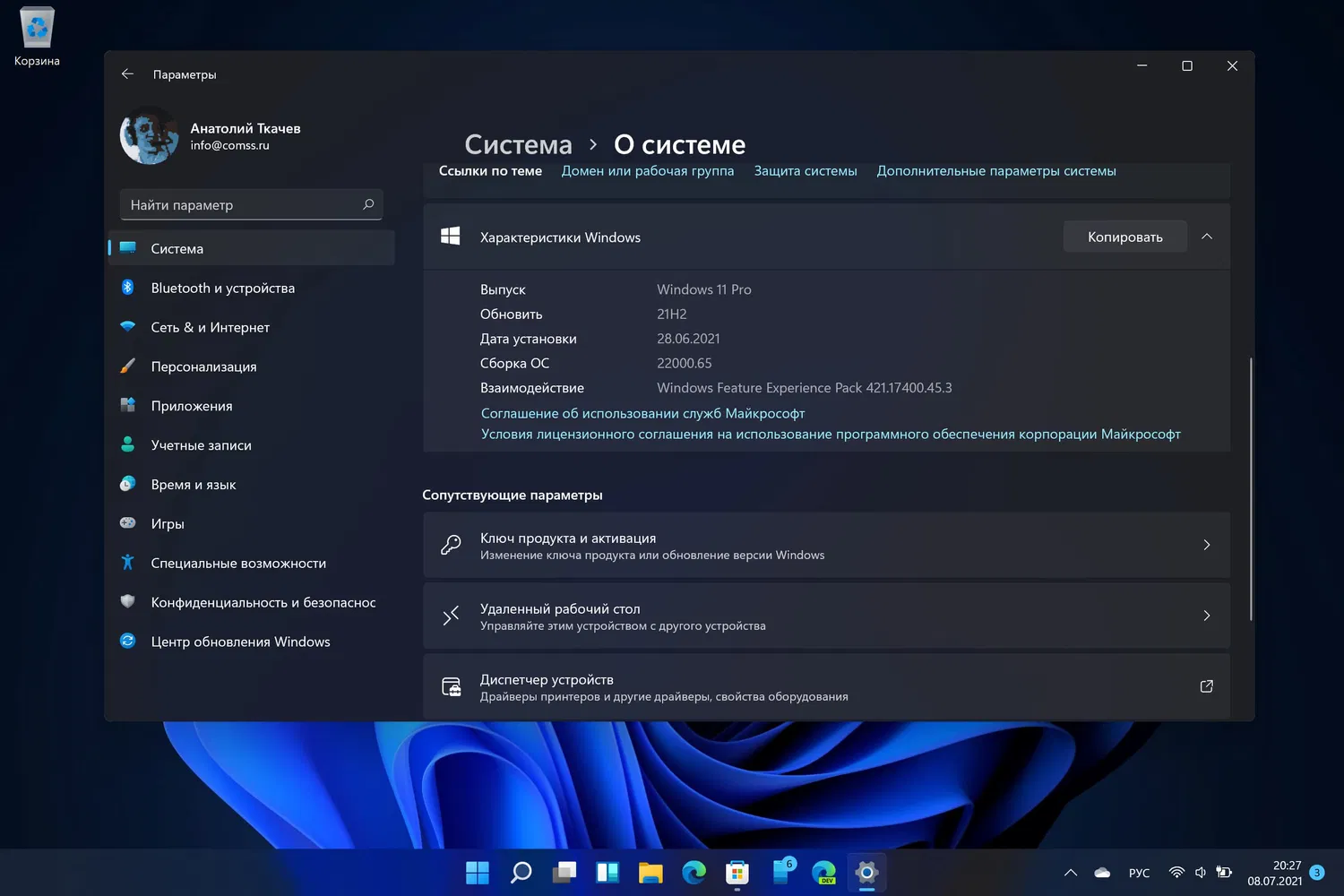Show hidden tray icons with the chevron
Image resolution: width=1344 pixels, height=896 pixels.
[1070, 872]
